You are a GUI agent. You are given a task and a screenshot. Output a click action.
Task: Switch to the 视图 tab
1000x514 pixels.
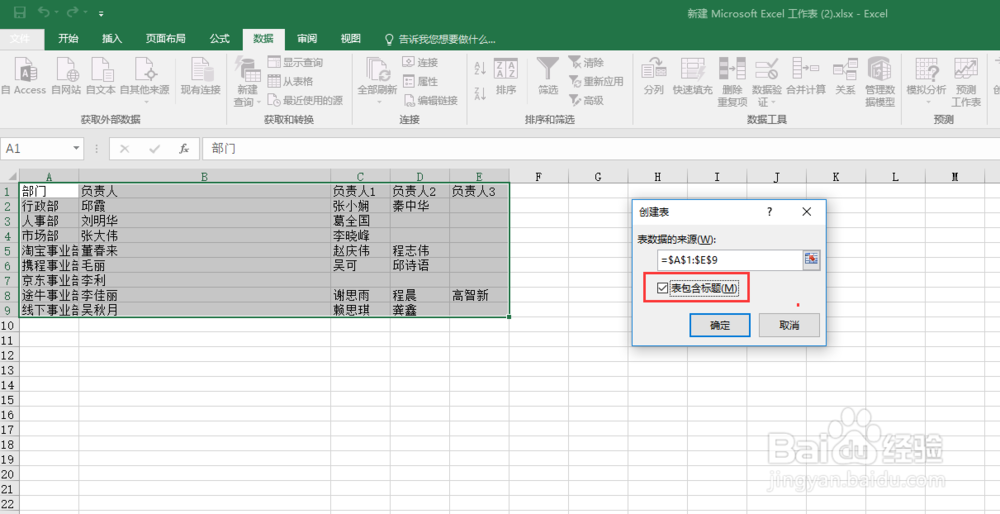[x=350, y=39]
